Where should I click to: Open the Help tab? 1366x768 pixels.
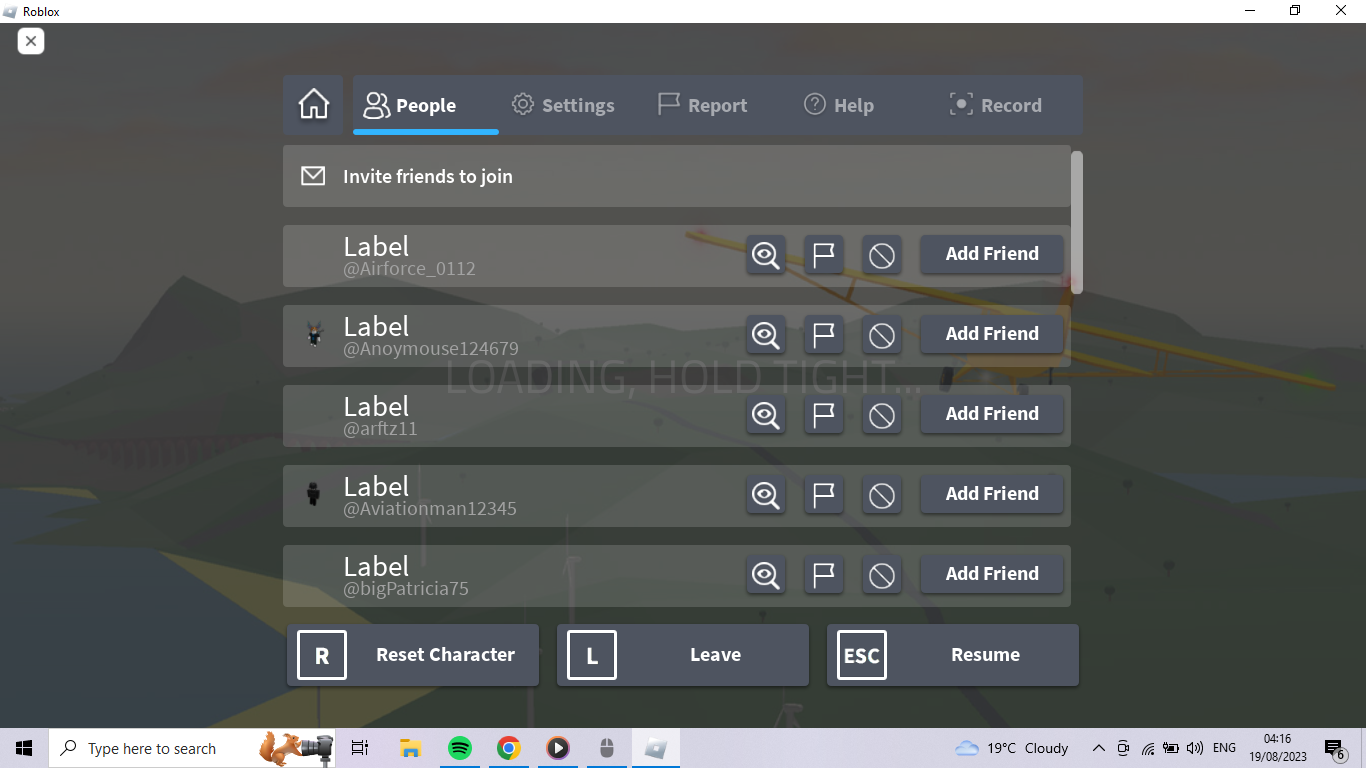839,105
